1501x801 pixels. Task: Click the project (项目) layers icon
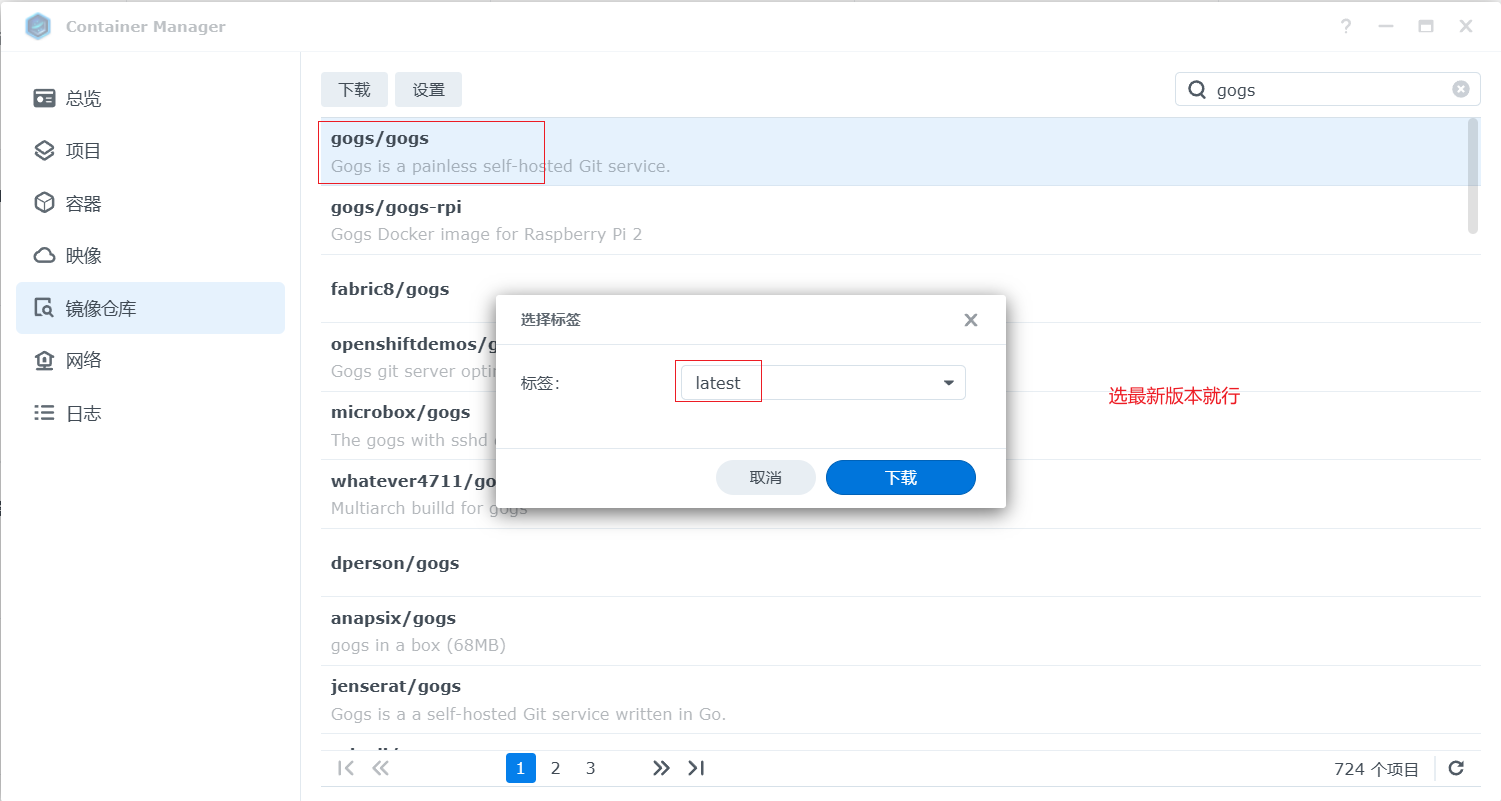tap(44, 151)
